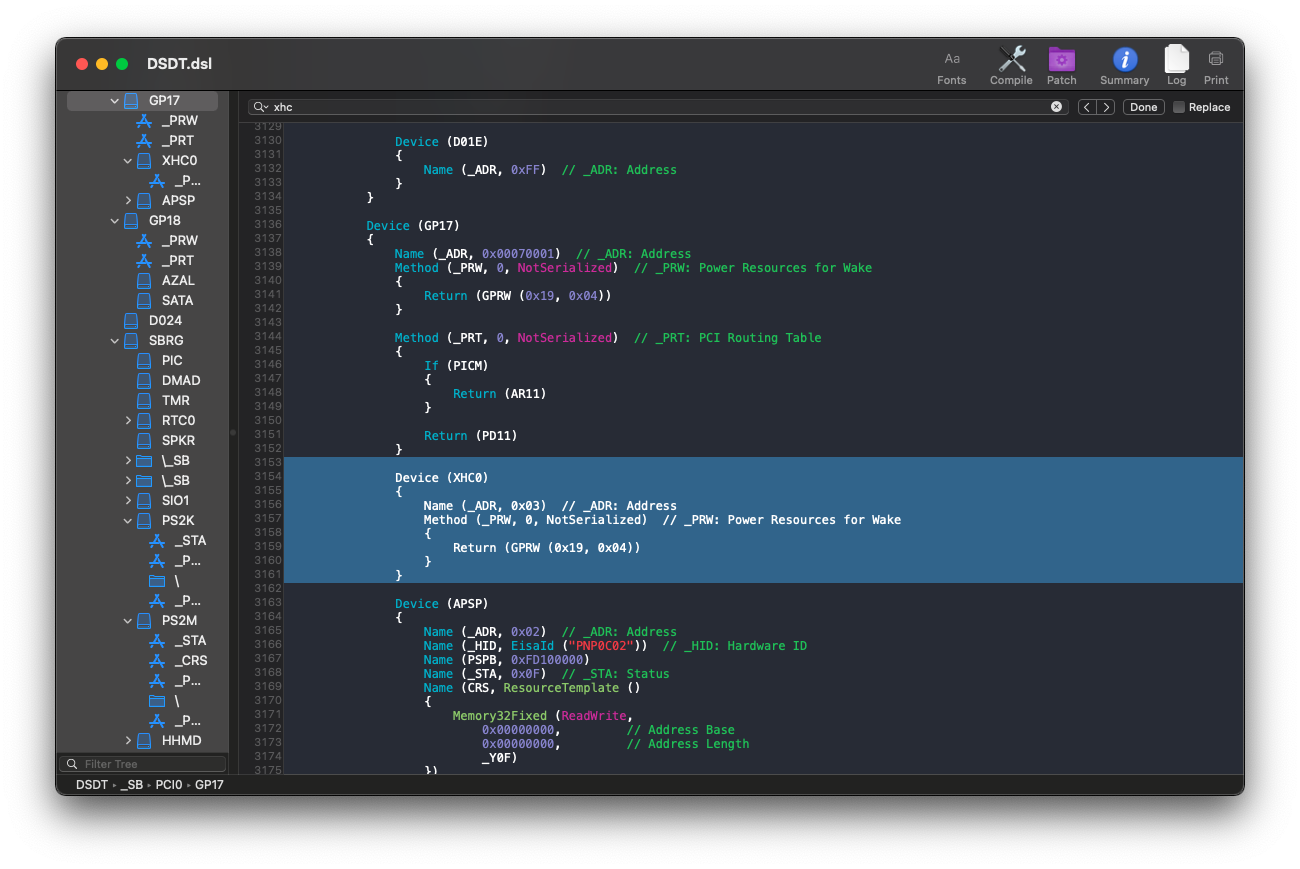Open the Fonts settings in toolbar
This screenshot has width=1300, height=869.
coord(951,66)
